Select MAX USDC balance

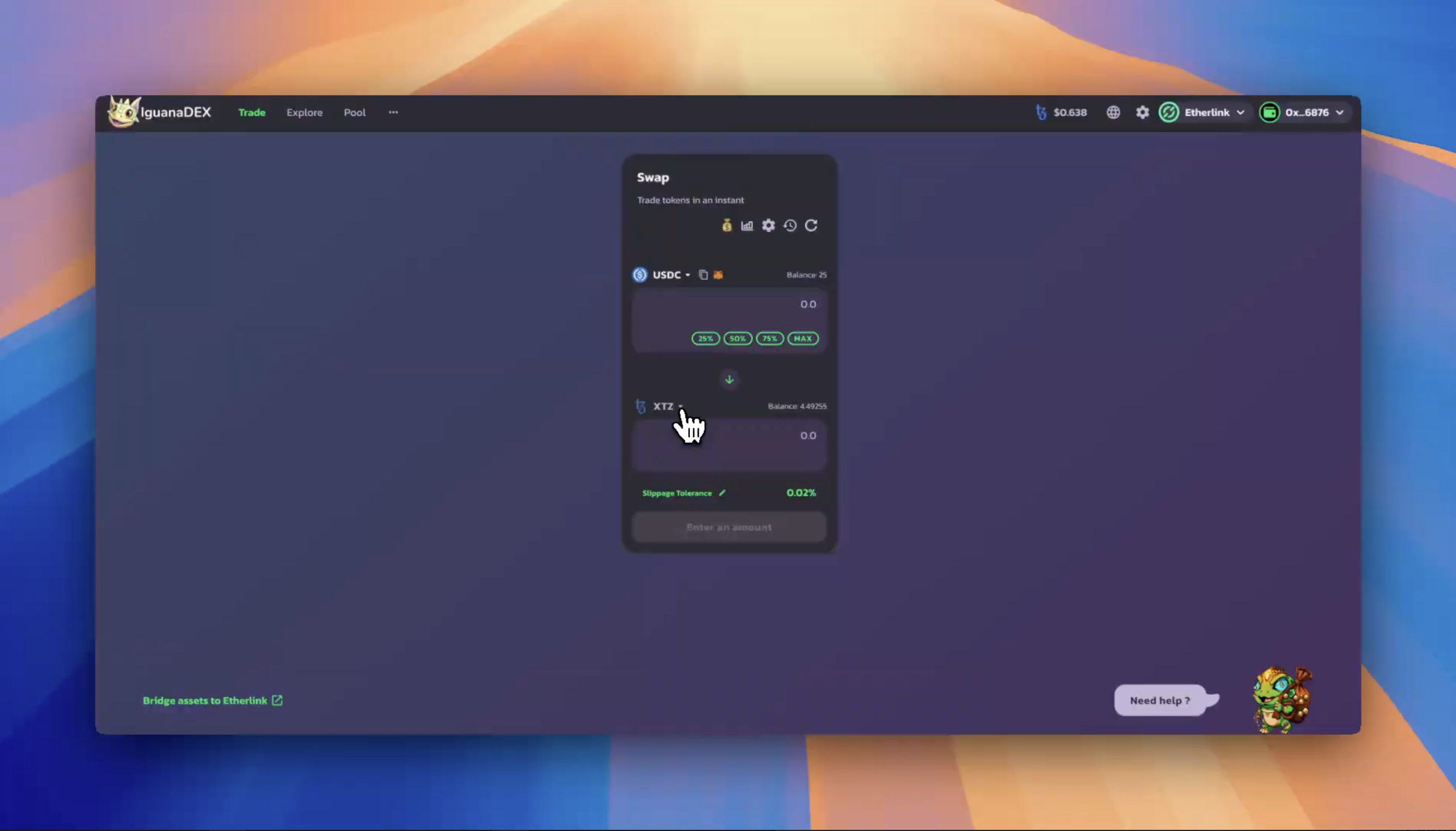click(803, 338)
